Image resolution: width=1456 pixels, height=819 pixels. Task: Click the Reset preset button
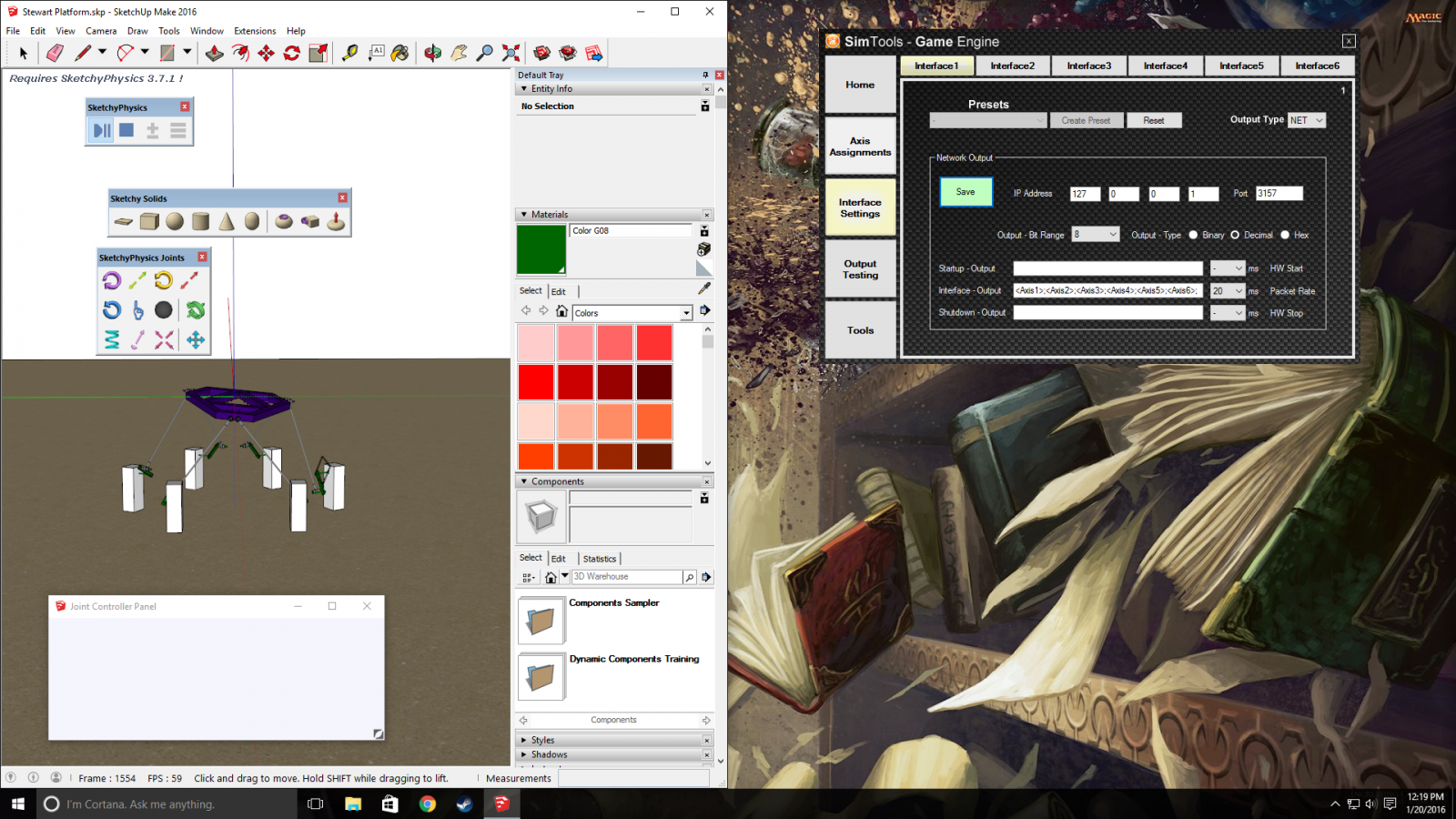pyautogui.click(x=1154, y=120)
